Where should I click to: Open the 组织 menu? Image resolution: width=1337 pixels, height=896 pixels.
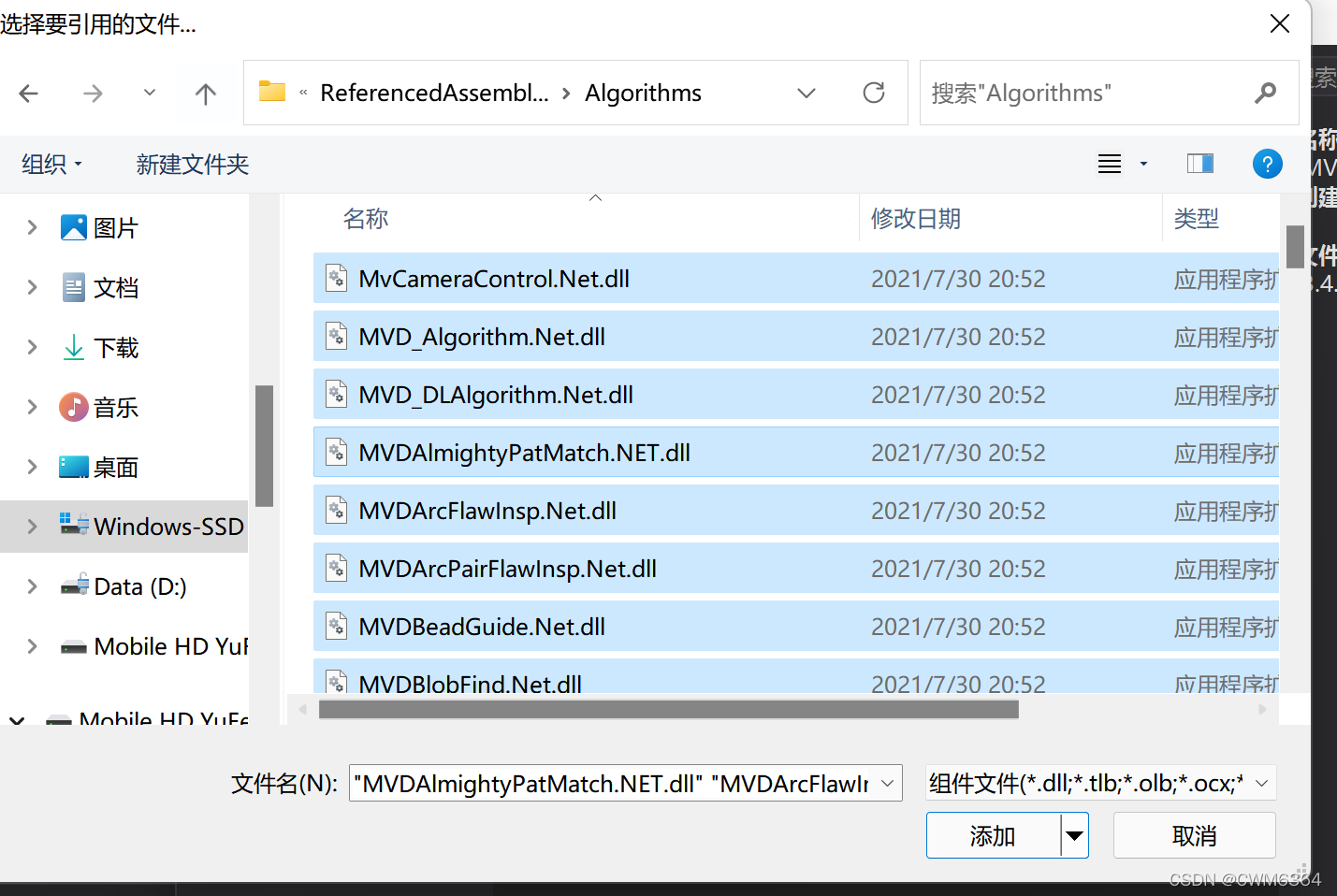(52, 165)
